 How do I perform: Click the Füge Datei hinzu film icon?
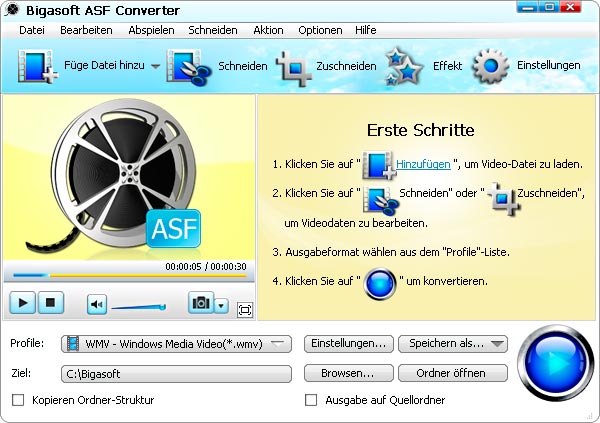click(x=37, y=66)
